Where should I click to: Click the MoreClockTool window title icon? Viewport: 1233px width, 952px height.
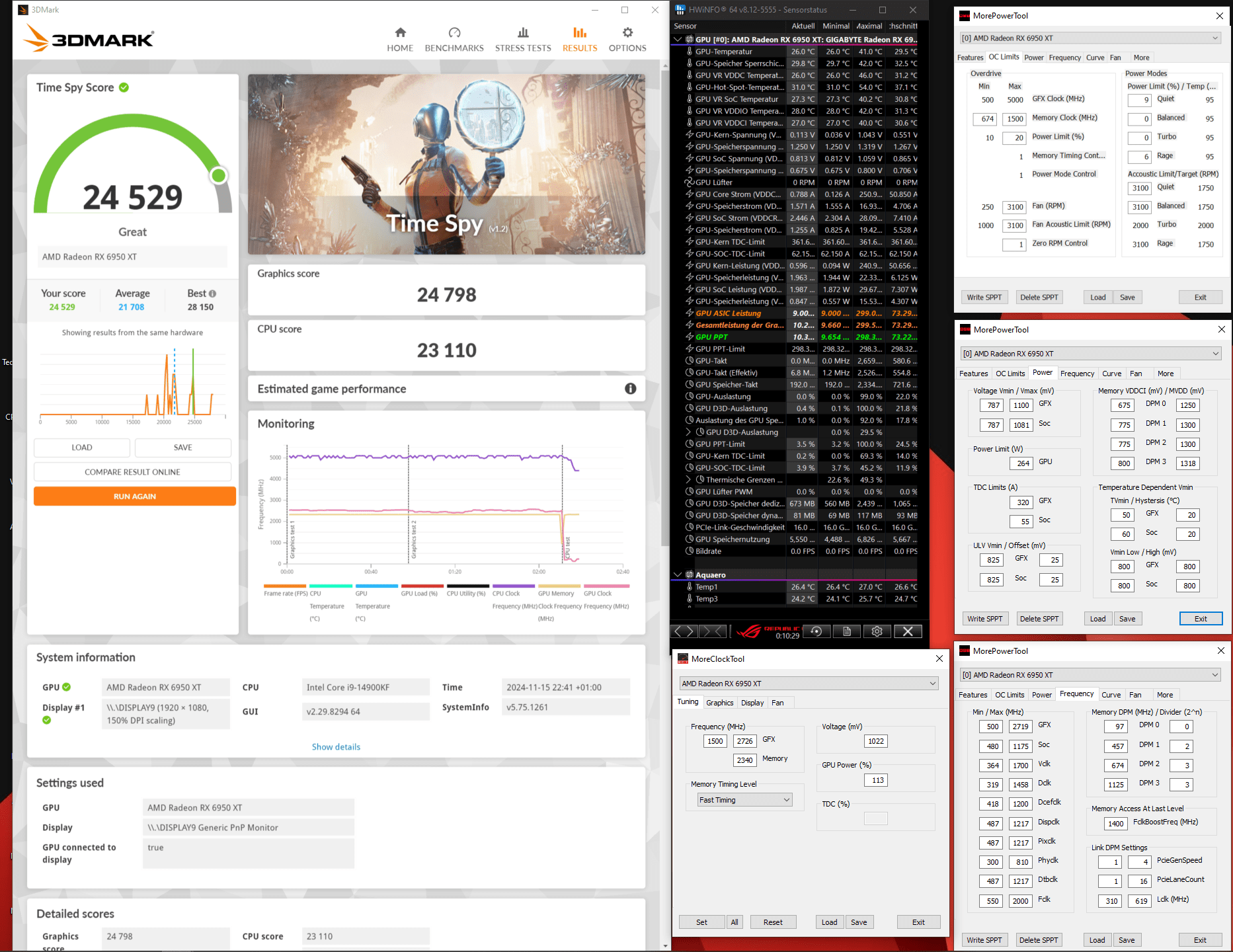click(x=683, y=658)
